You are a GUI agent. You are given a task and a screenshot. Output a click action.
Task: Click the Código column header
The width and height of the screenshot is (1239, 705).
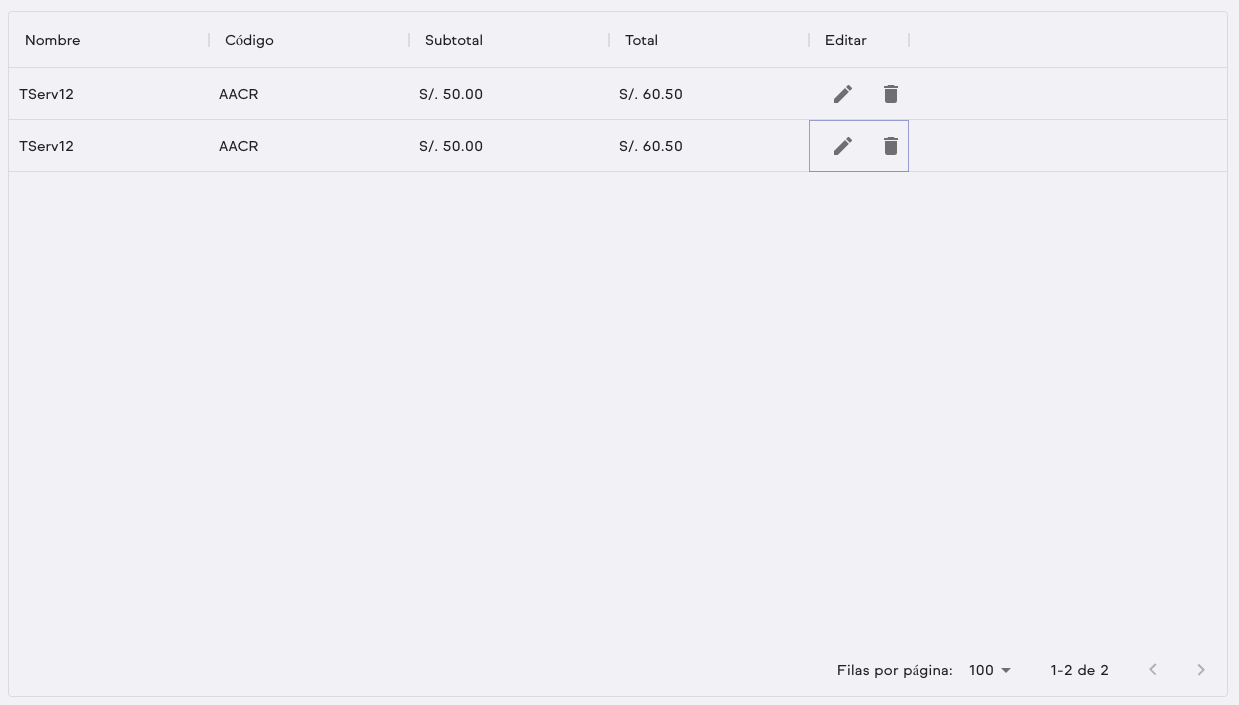coord(249,40)
